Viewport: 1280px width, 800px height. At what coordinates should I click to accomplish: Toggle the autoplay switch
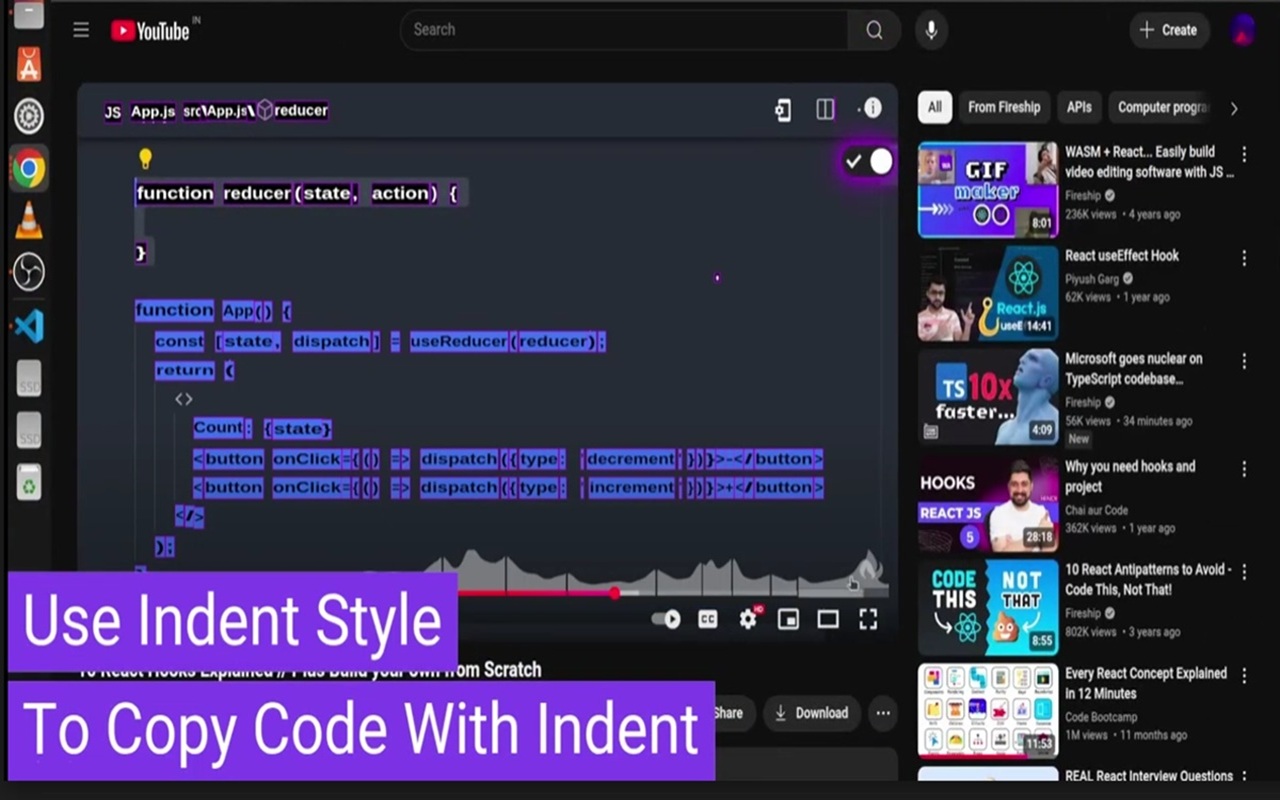(666, 619)
